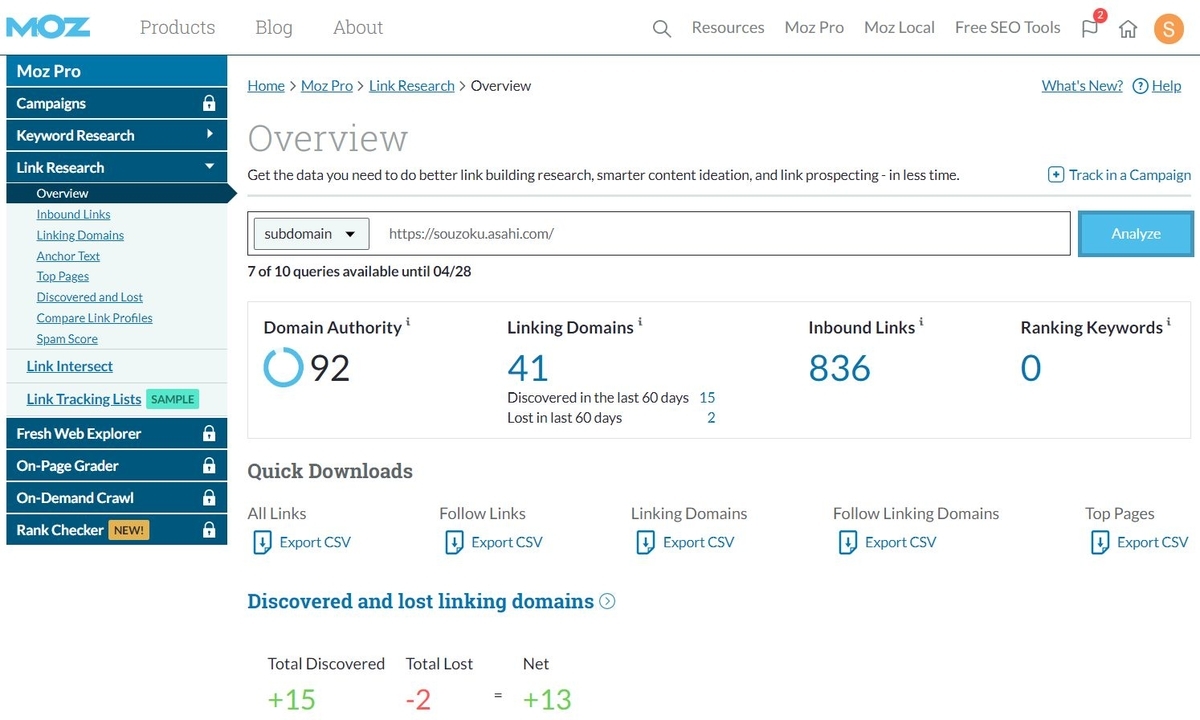Click On-Demand Crawl lock icon
The width and height of the screenshot is (1200, 720).
[209, 497]
